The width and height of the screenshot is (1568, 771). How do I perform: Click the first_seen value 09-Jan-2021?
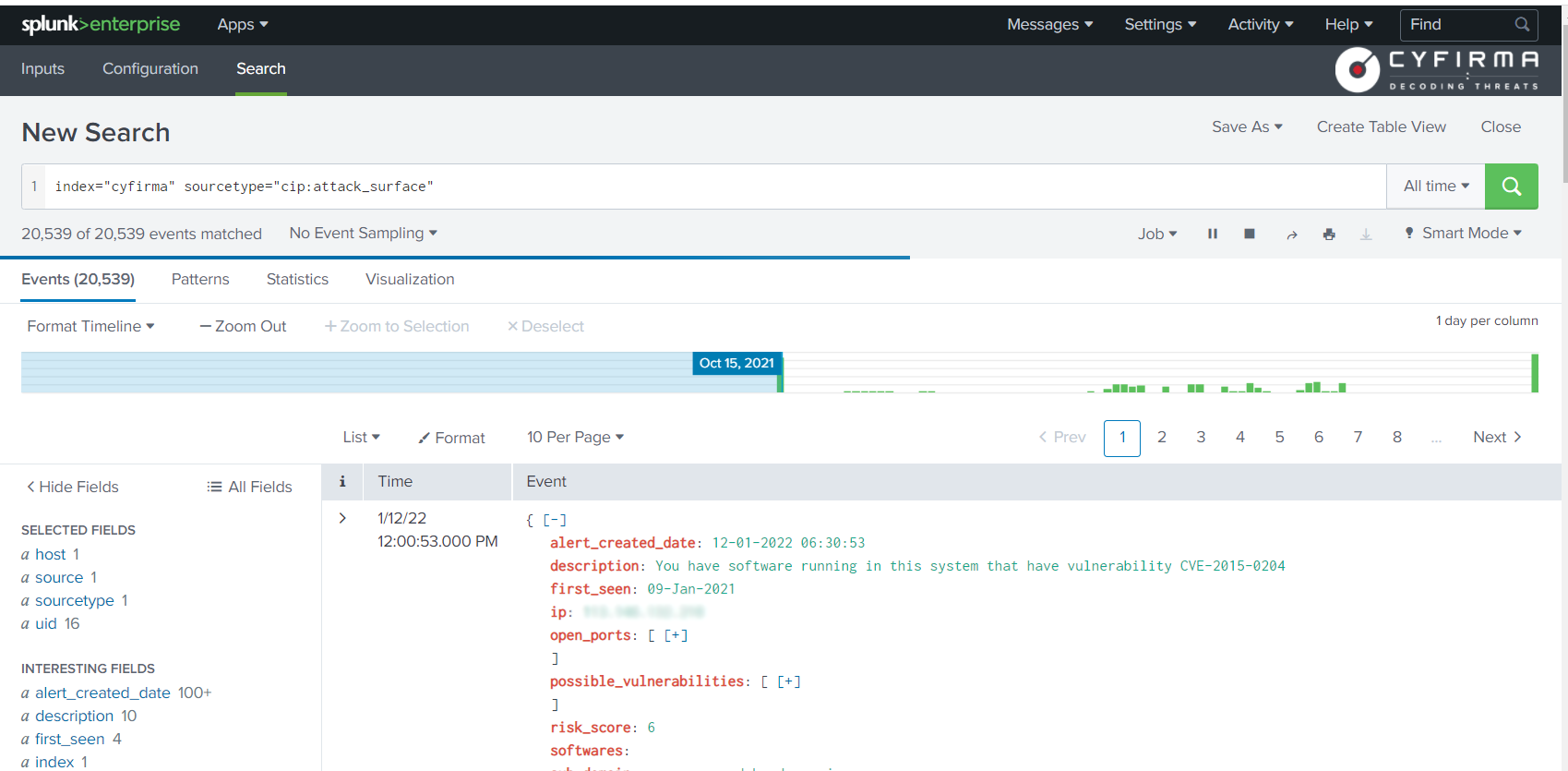(x=691, y=589)
